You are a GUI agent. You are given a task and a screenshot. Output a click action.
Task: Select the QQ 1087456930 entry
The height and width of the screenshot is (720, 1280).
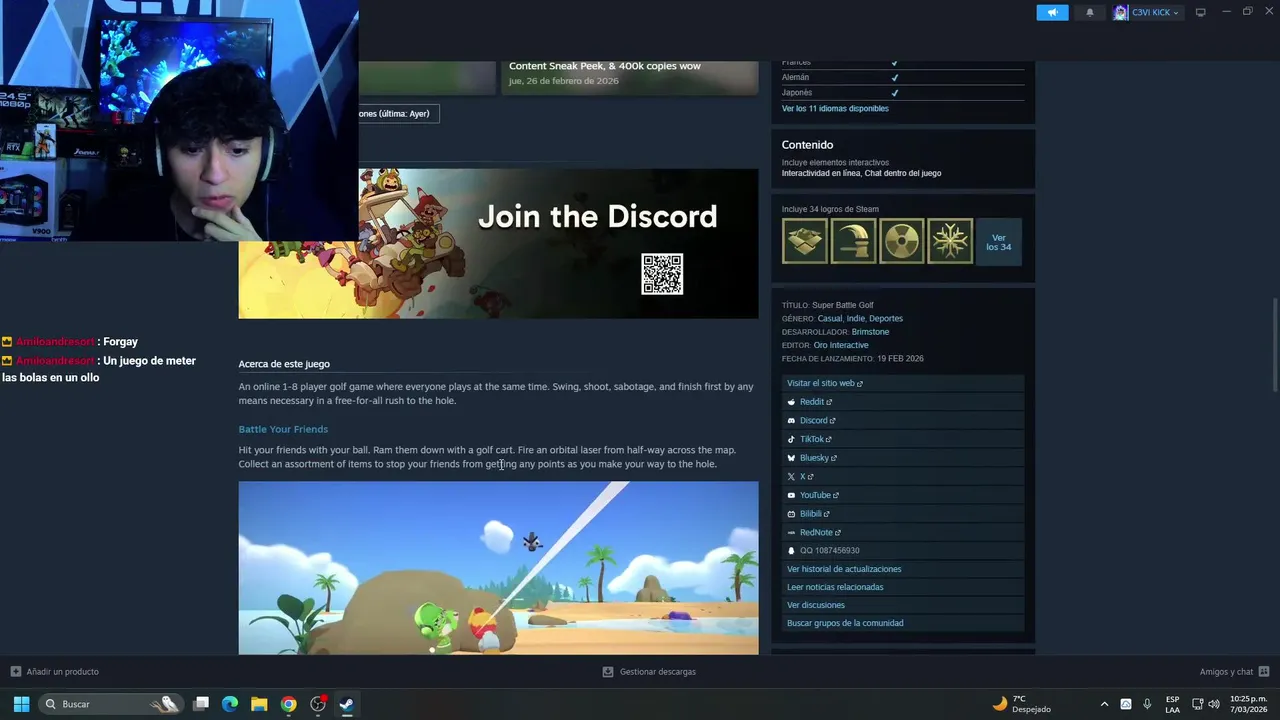903,550
